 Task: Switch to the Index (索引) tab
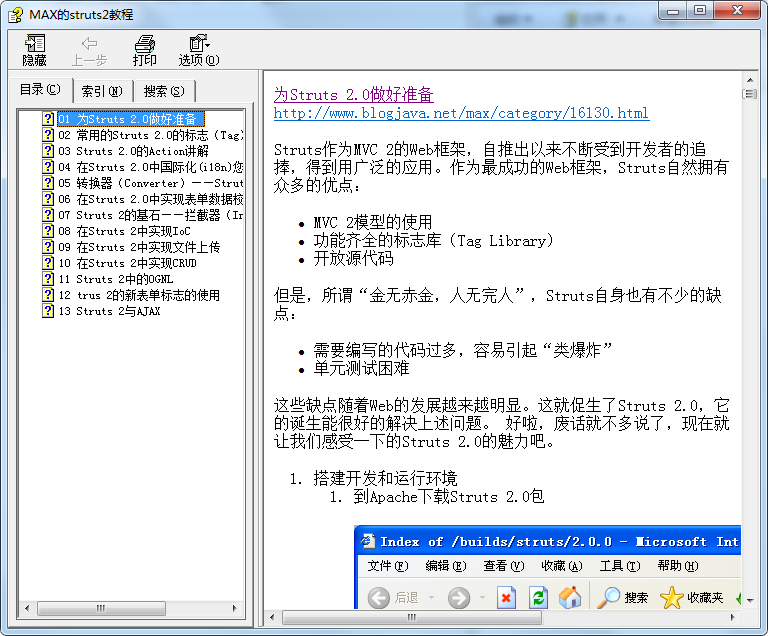pos(102,91)
